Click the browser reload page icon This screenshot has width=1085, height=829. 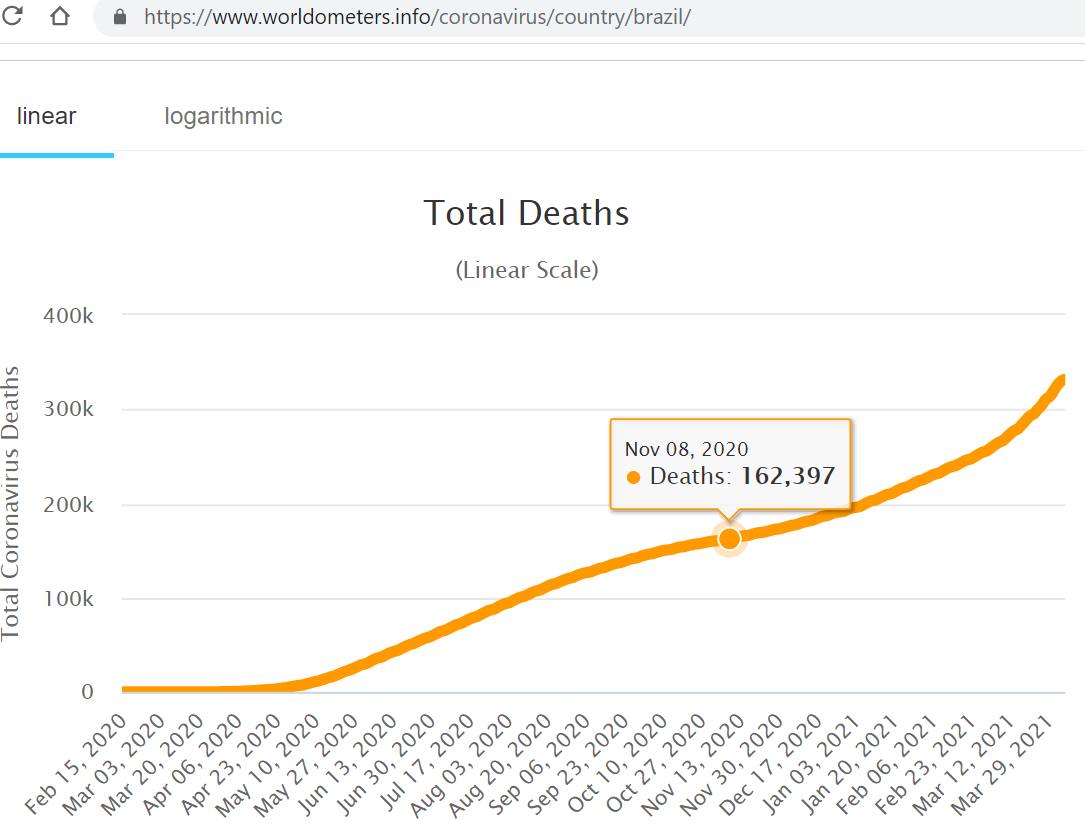pyautogui.click(x=12, y=16)
